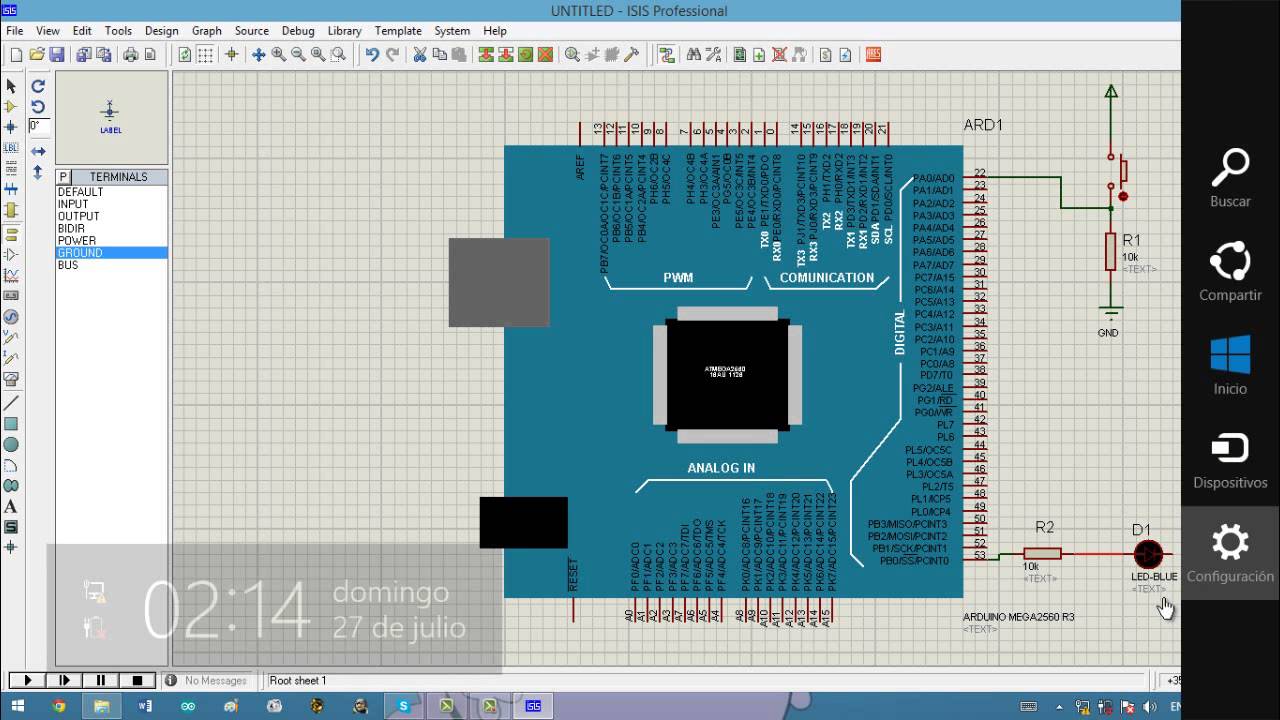1280x720 pixels.
Task: Open the Library menu
Action: [x=345, y=31]
